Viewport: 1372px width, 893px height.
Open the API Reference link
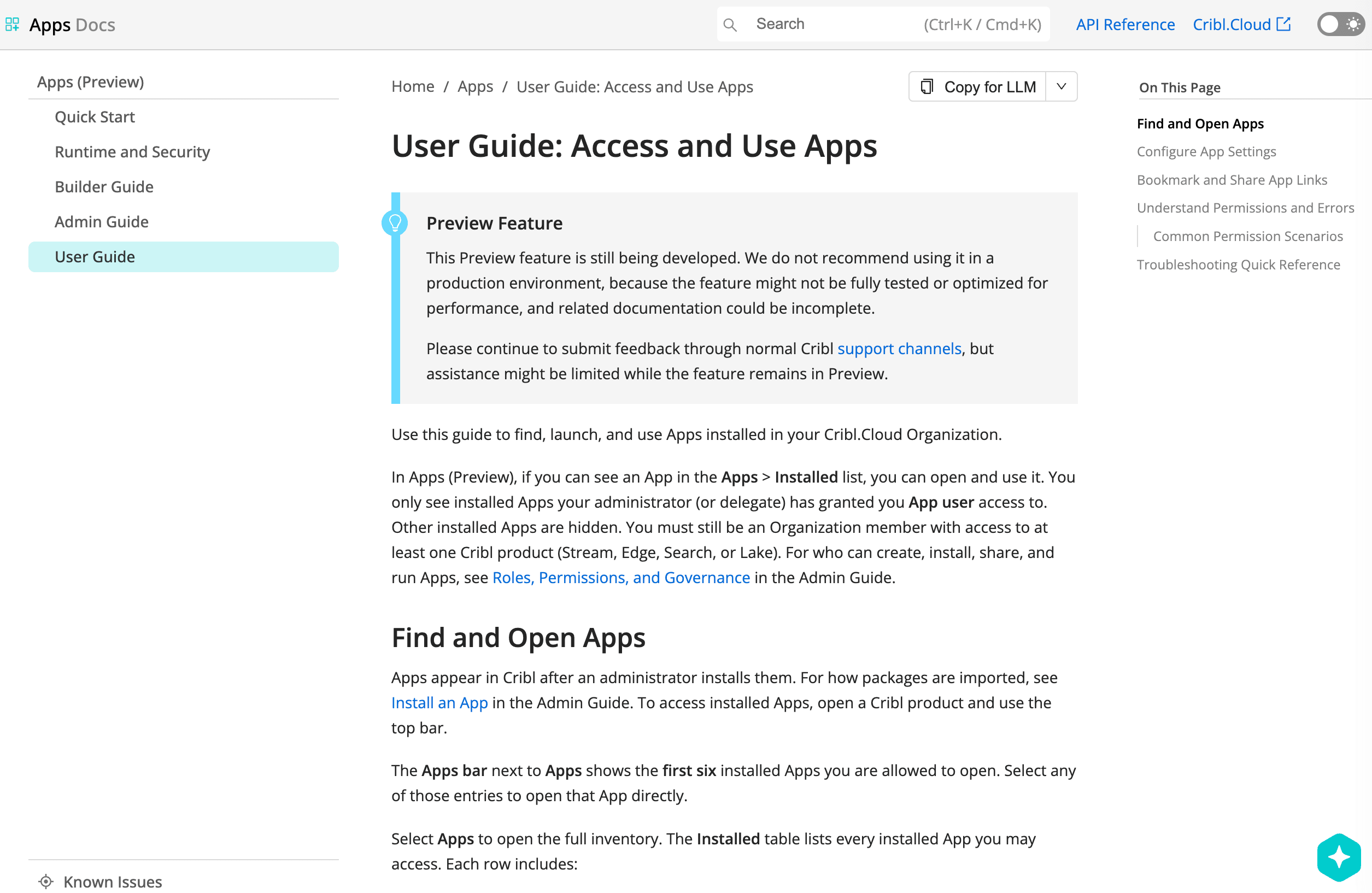coord(1125,24)
